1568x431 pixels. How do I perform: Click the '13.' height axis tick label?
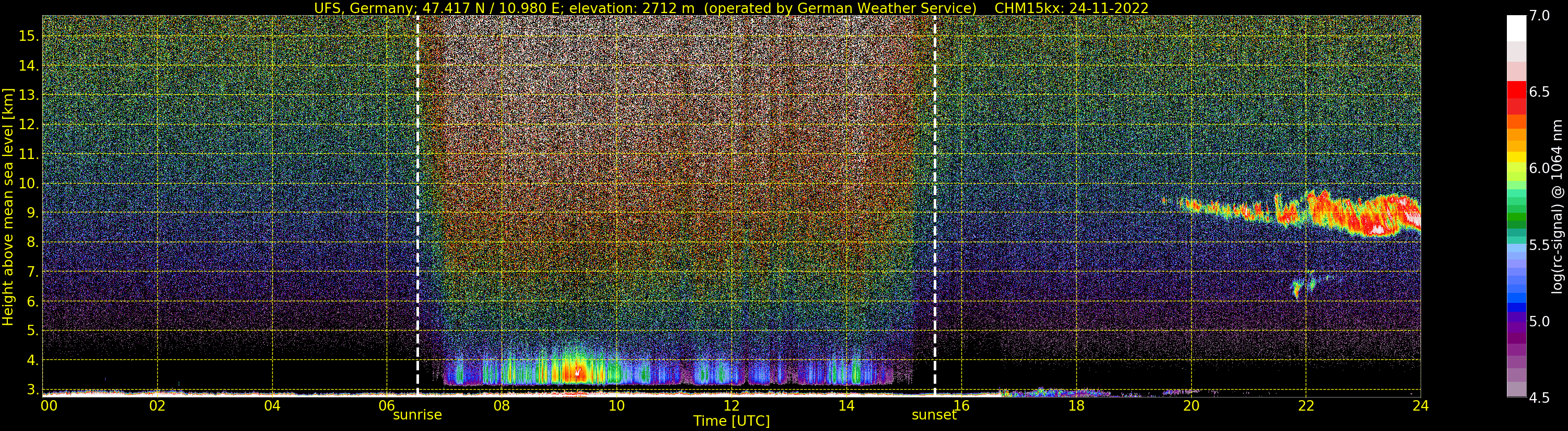click(29, 95)
